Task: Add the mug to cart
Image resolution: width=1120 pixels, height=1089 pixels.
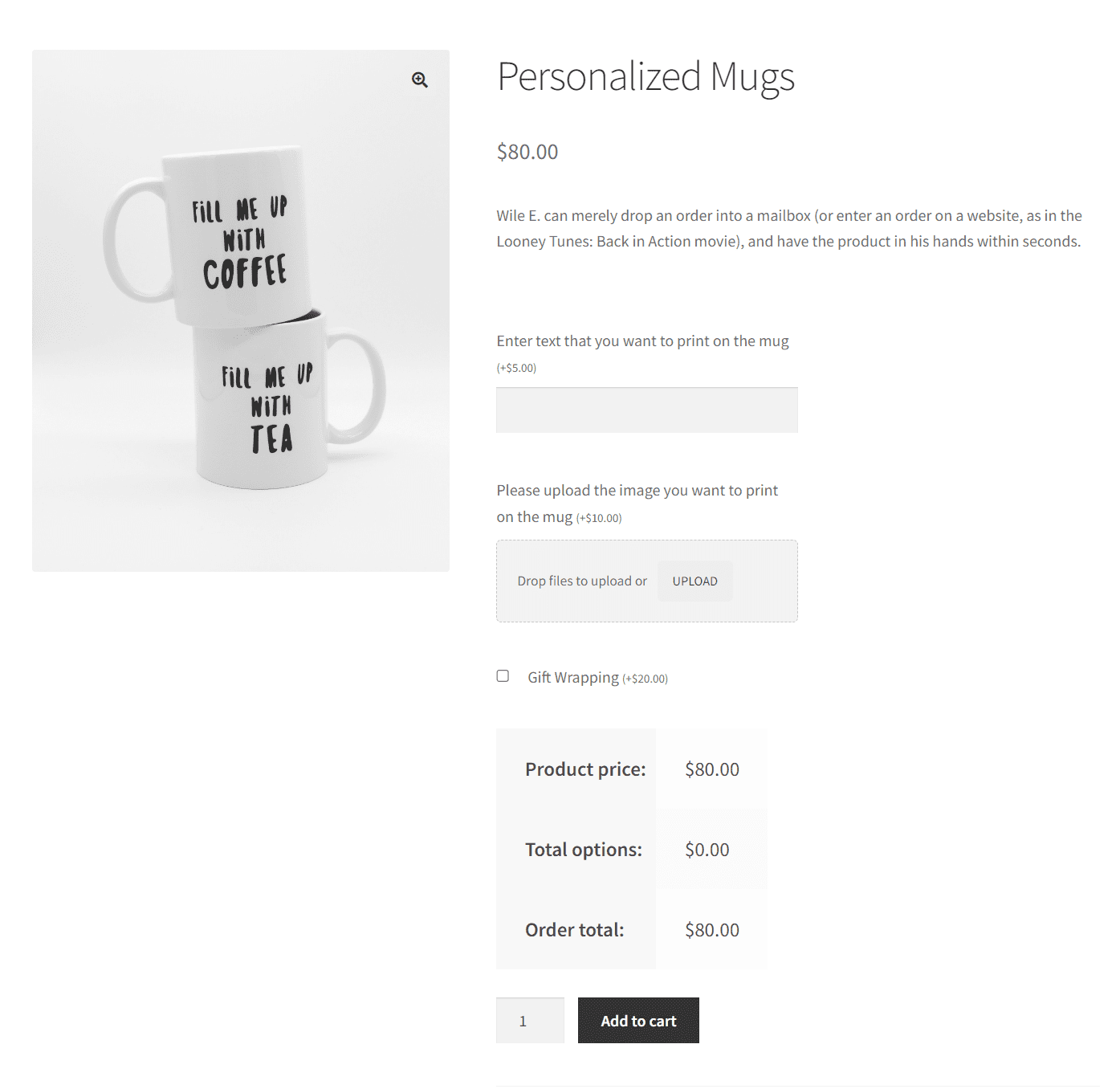Action: [x=638, y=1021]
